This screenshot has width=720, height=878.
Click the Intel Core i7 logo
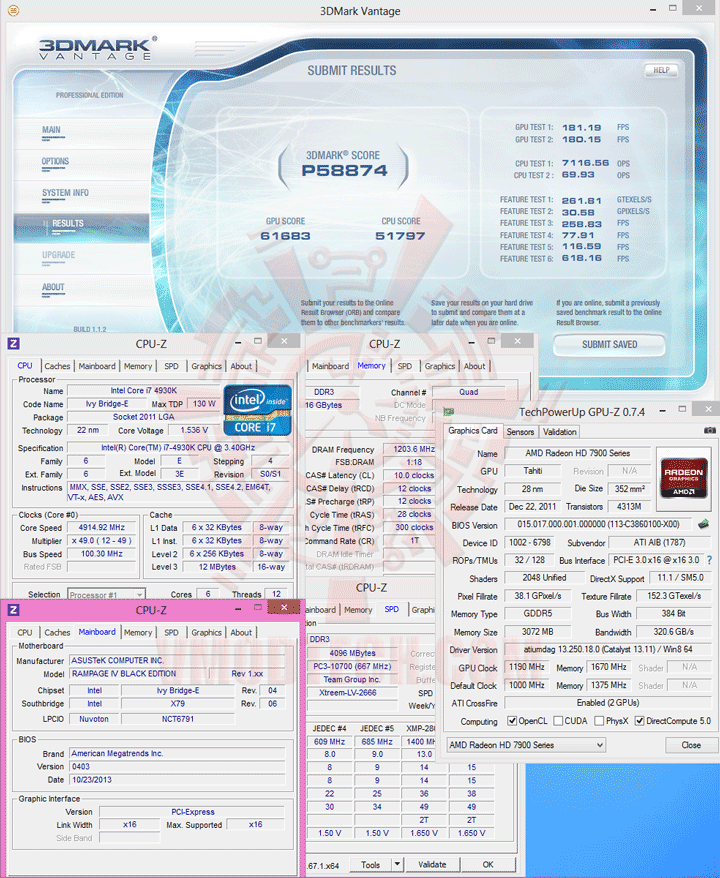(x=258, y=410)
